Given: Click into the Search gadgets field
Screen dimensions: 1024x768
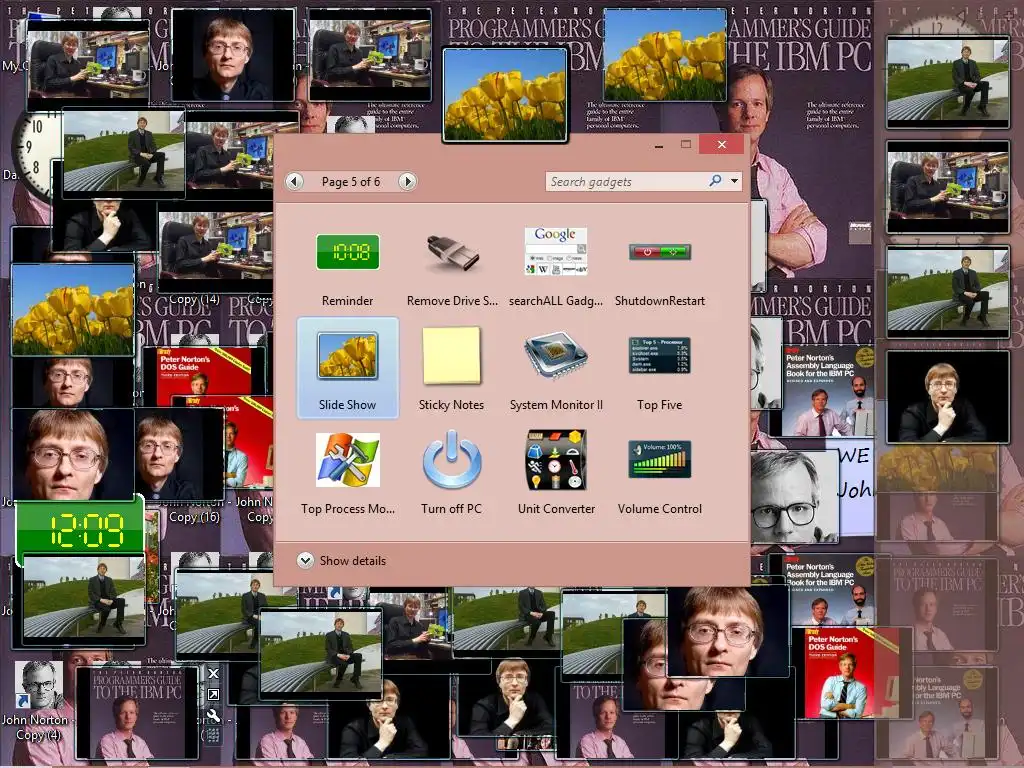Looking at the screenshot, I should (x=627, y=182).
